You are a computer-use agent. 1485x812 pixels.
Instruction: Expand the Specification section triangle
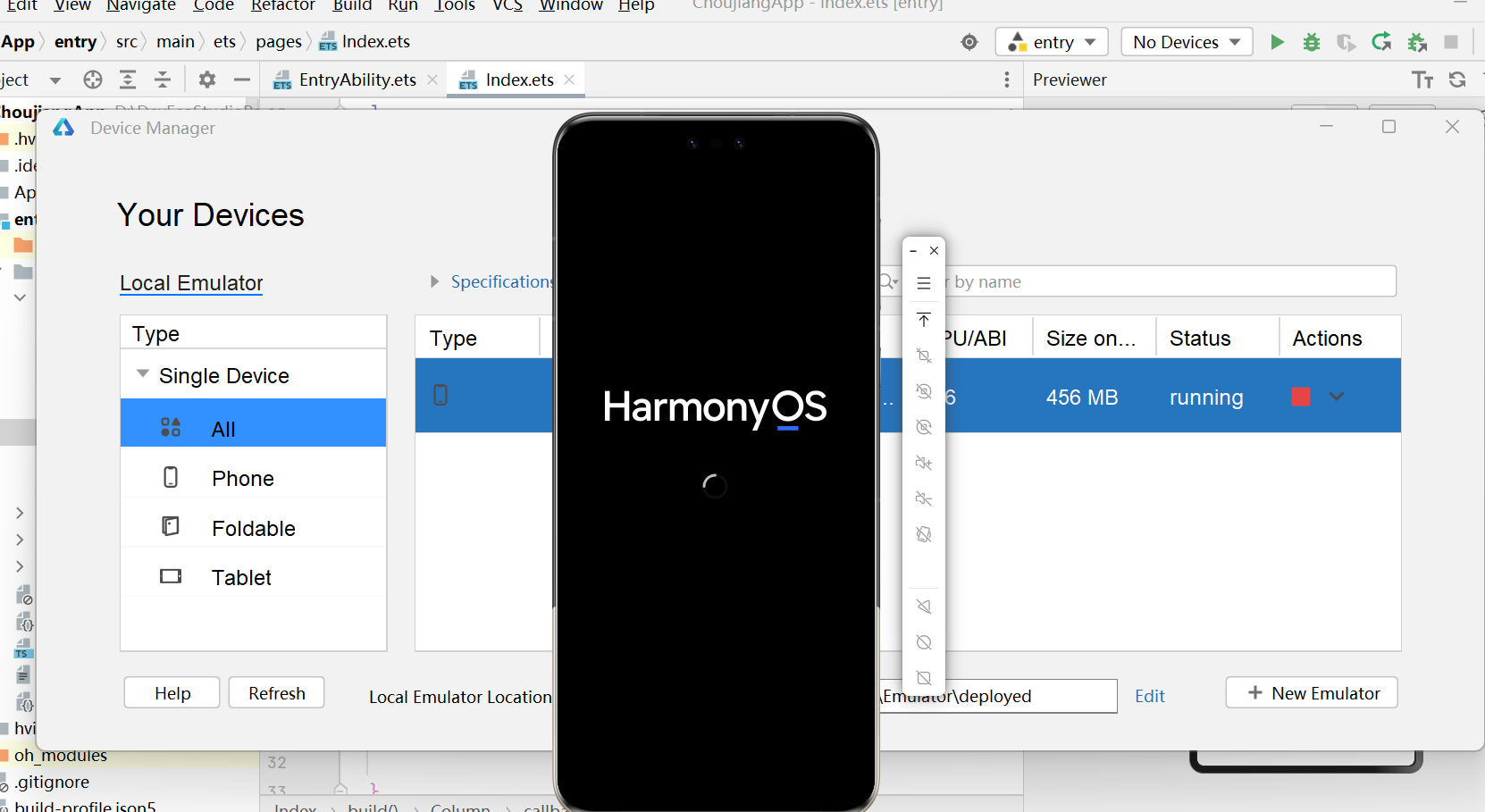(434, 281)
